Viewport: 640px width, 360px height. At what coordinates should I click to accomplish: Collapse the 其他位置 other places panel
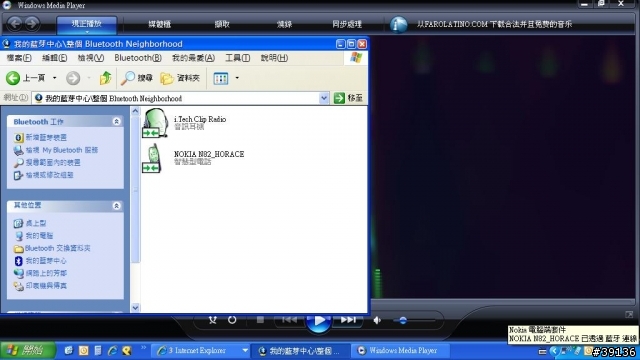tap(116, 206)
